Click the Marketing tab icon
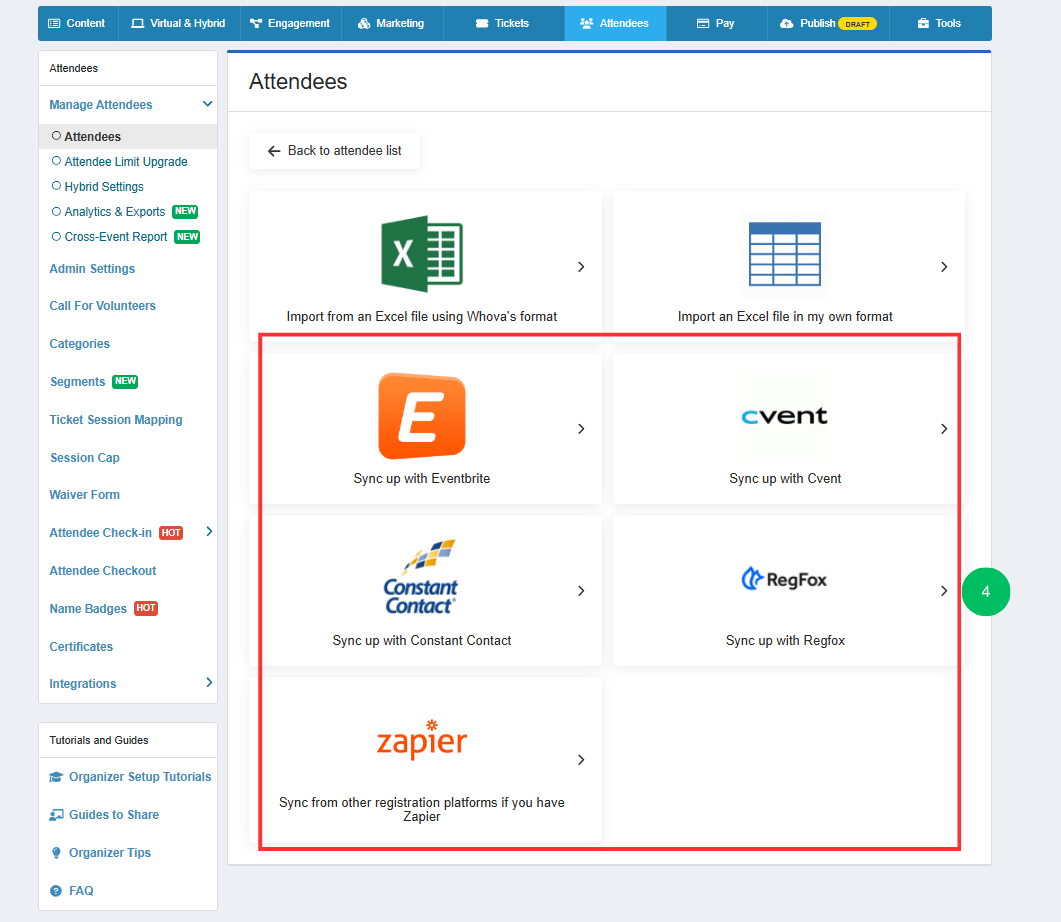The height and width of the screenshot is (922, 1061). tap(364, 24)
